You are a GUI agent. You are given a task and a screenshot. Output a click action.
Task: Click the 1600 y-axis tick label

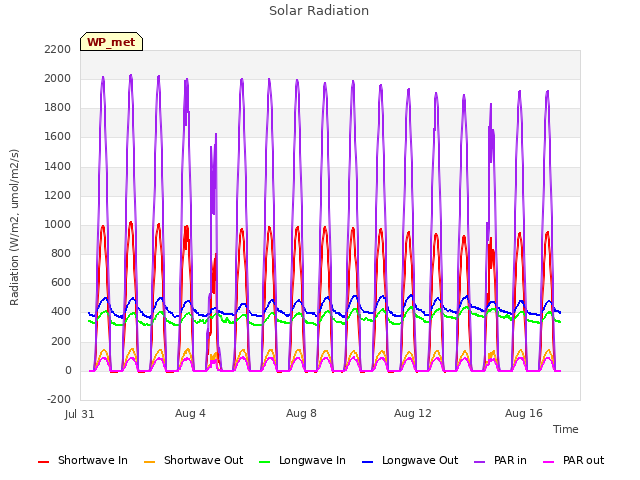(58, 137)
